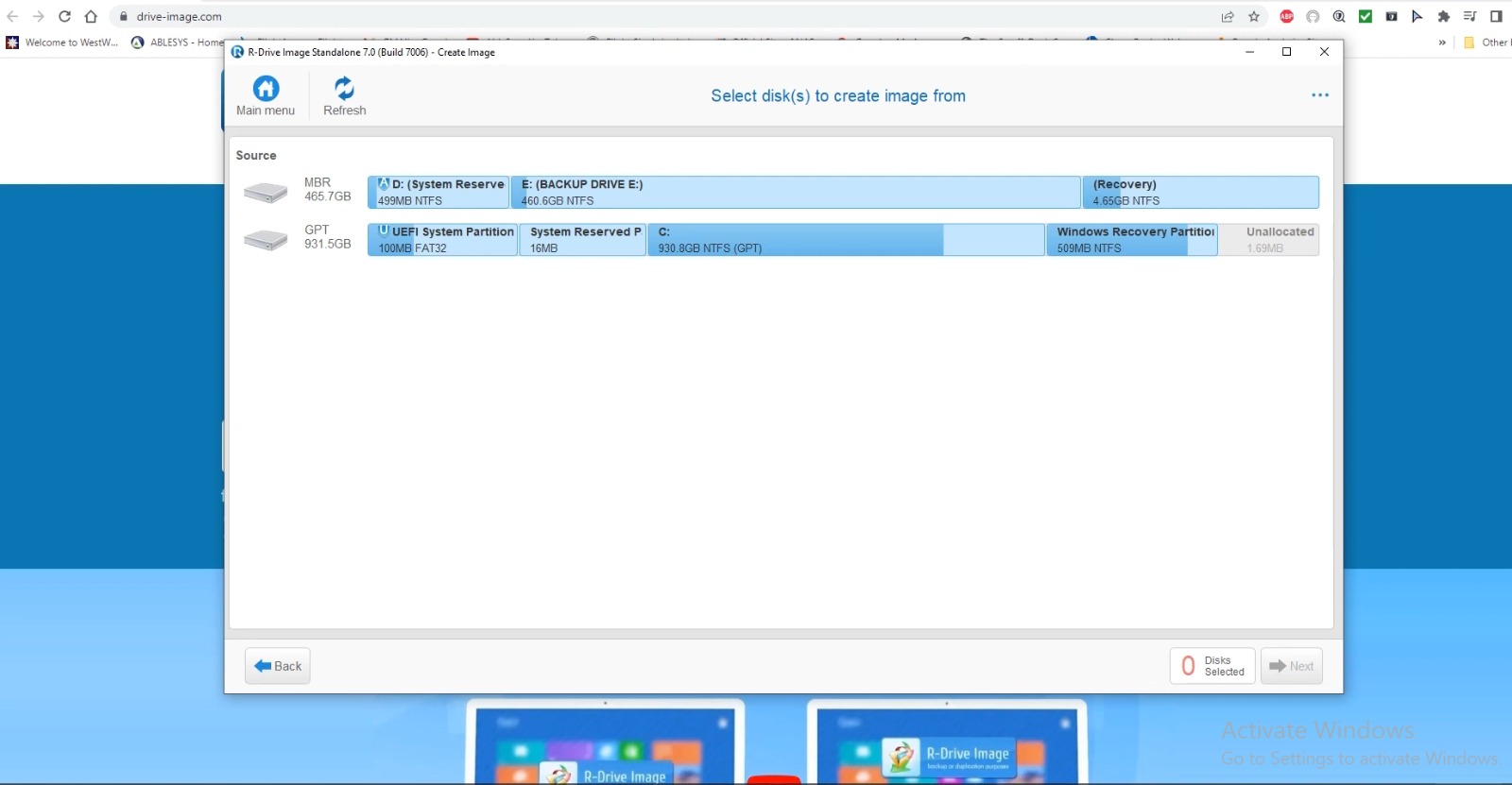
Task: Click GPT 931.5GB disk label
Action: (x=327, y=236)
